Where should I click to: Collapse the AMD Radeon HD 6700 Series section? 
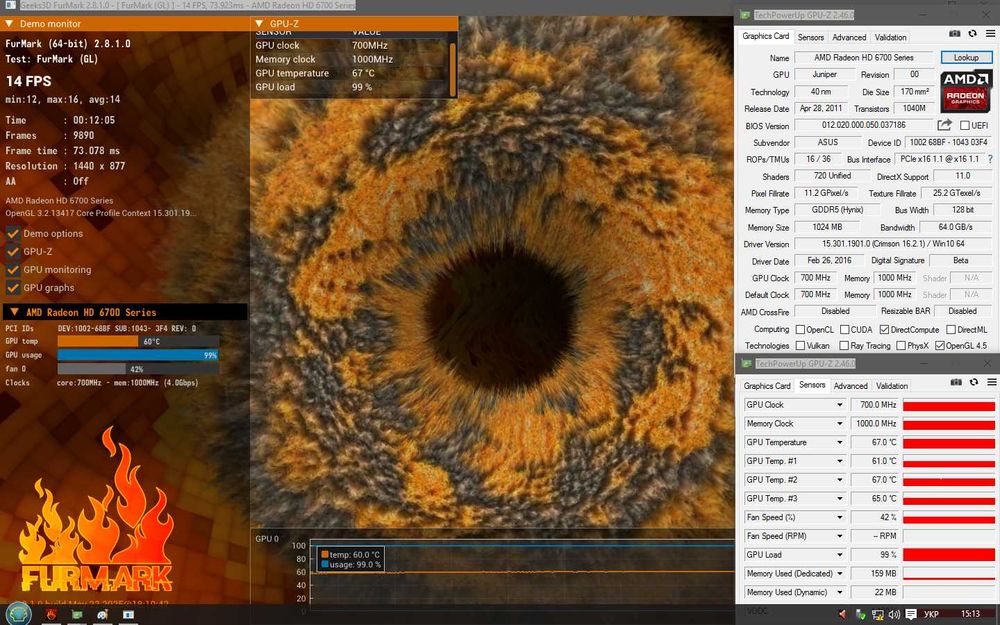15,312
